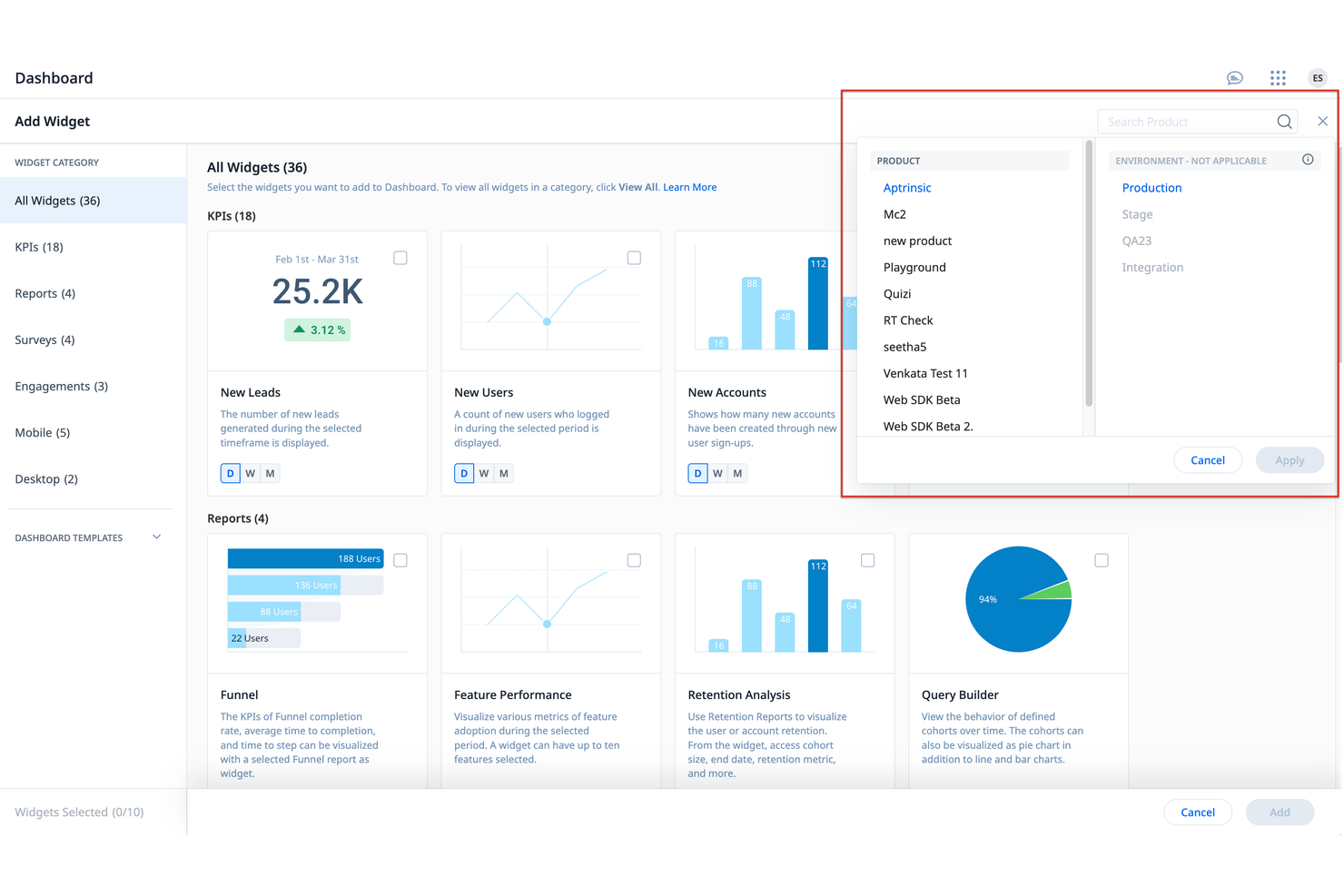Open the apps grid menu
The image size is (1344, 896).
point(1278,78)
